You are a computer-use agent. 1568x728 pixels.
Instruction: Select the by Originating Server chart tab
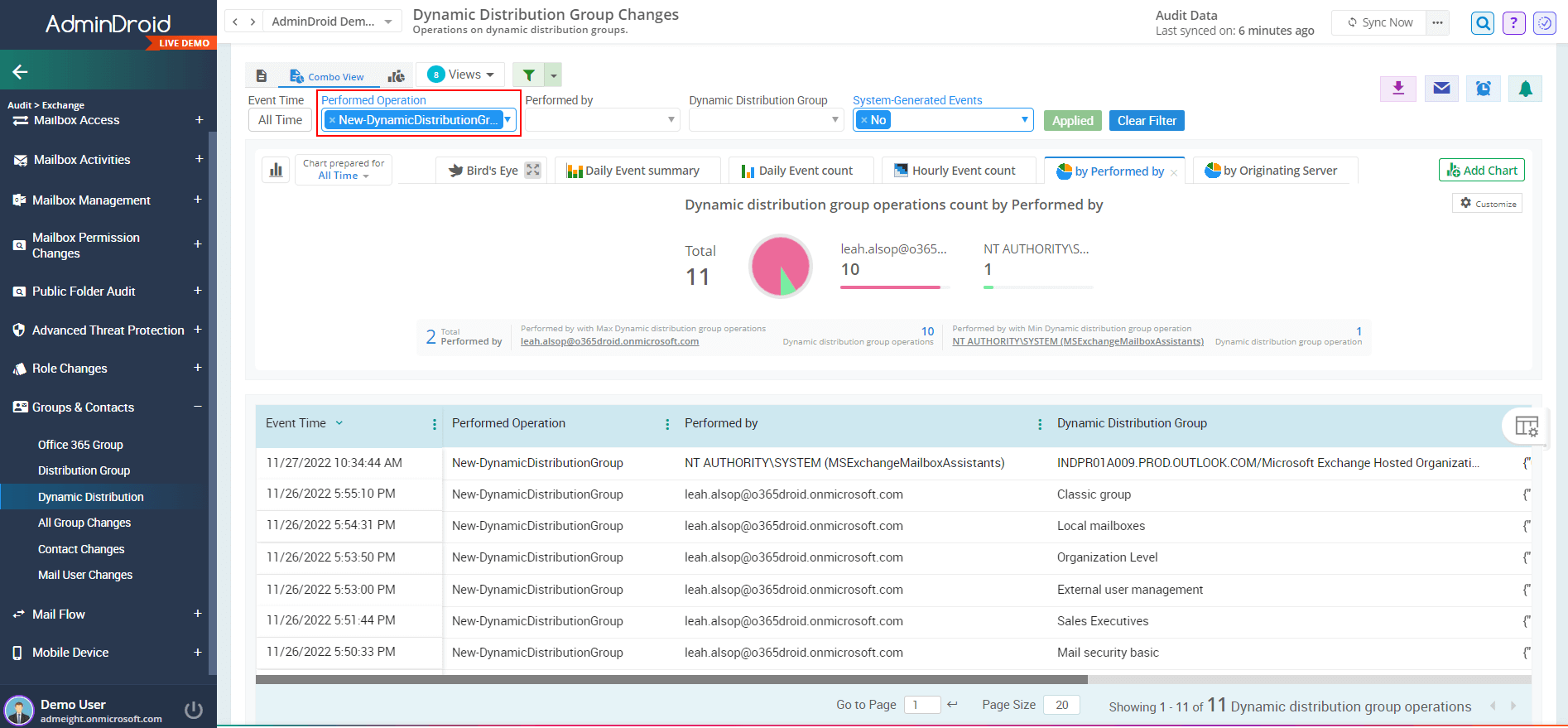pyautogui.click(x=1272, y=171)
